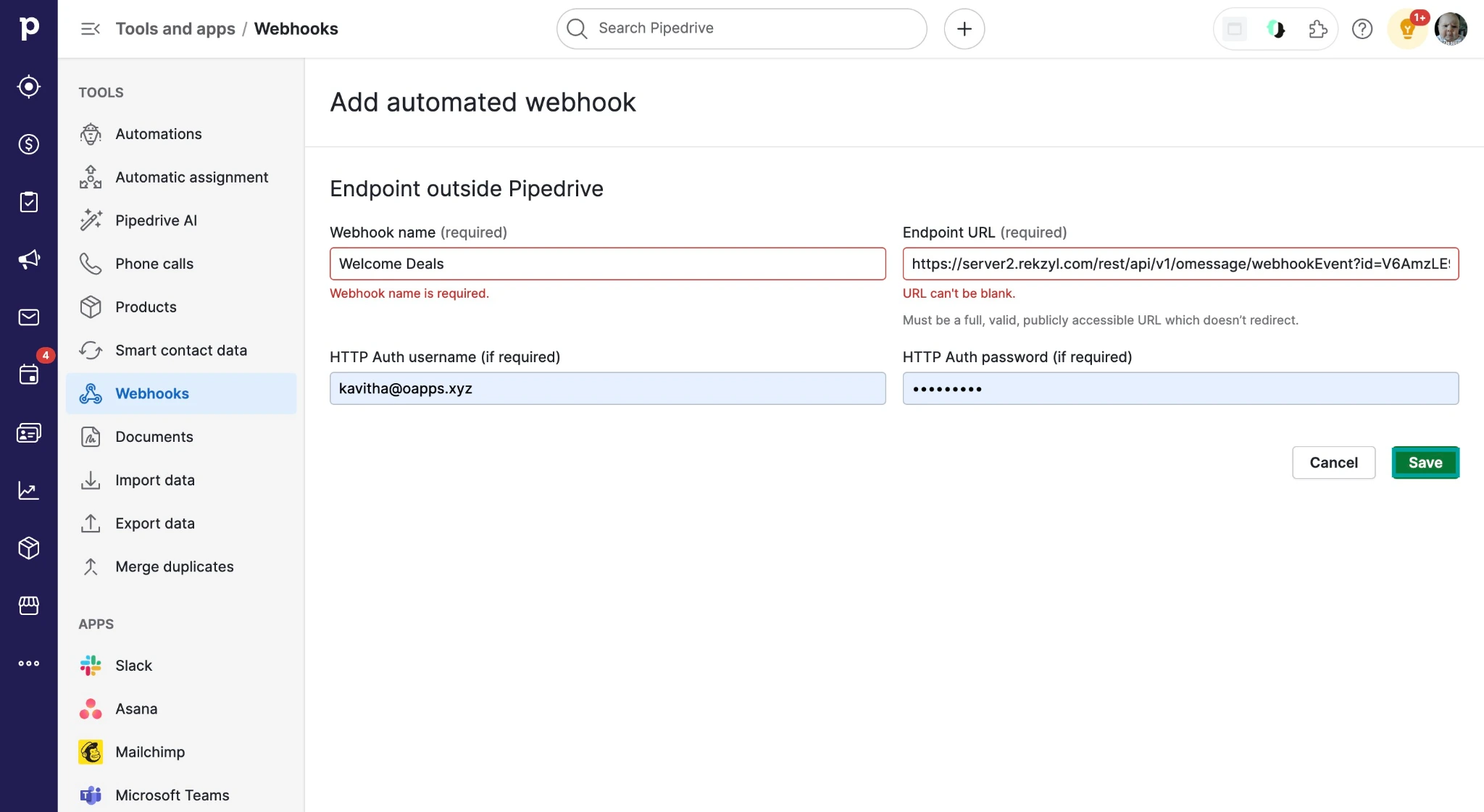Viewport: 1484px width, 812px height.
Task: Open Projects clipboard icon in left rail
Action: coord(29,202)
